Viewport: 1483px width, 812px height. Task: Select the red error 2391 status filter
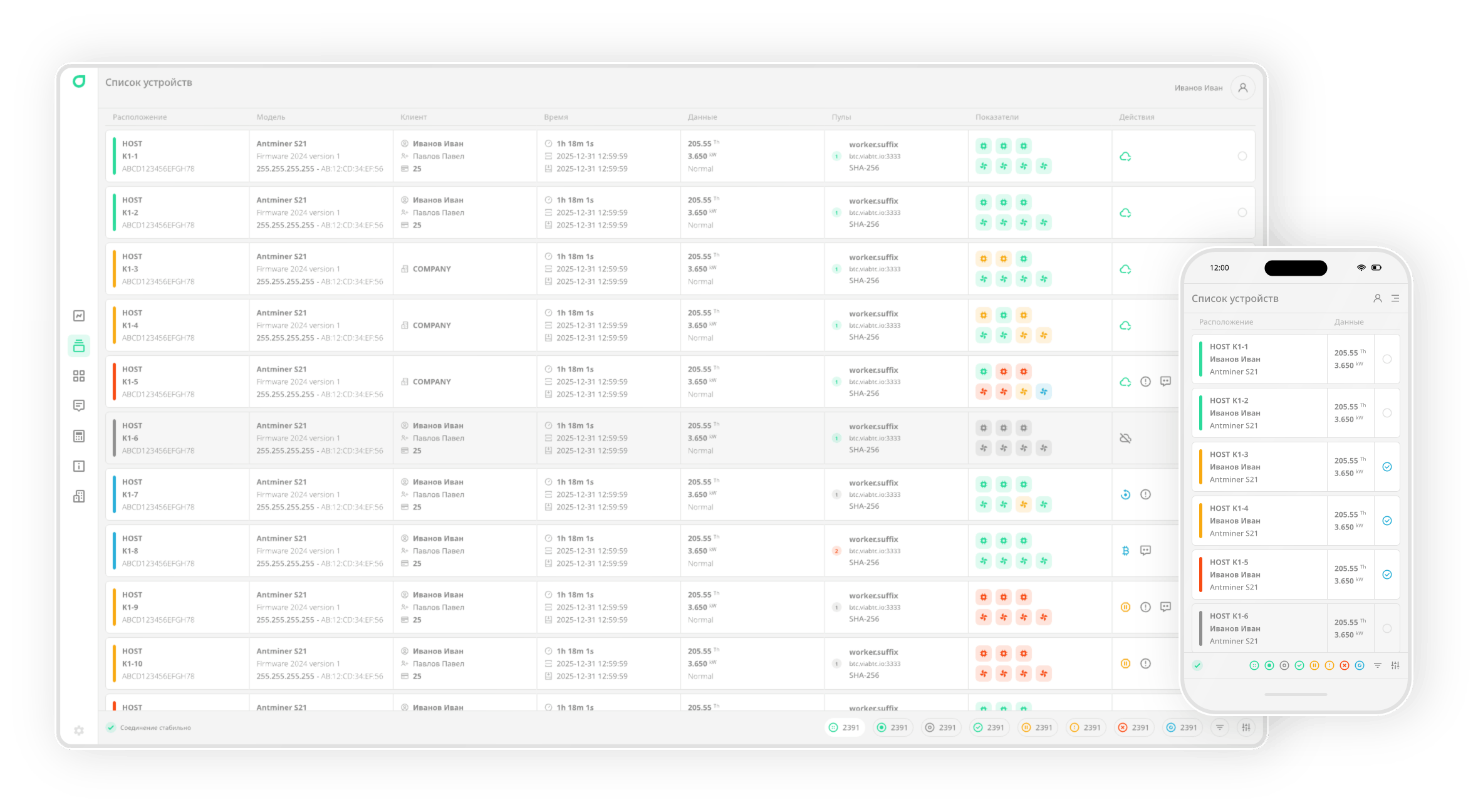tap(1133, 727)
